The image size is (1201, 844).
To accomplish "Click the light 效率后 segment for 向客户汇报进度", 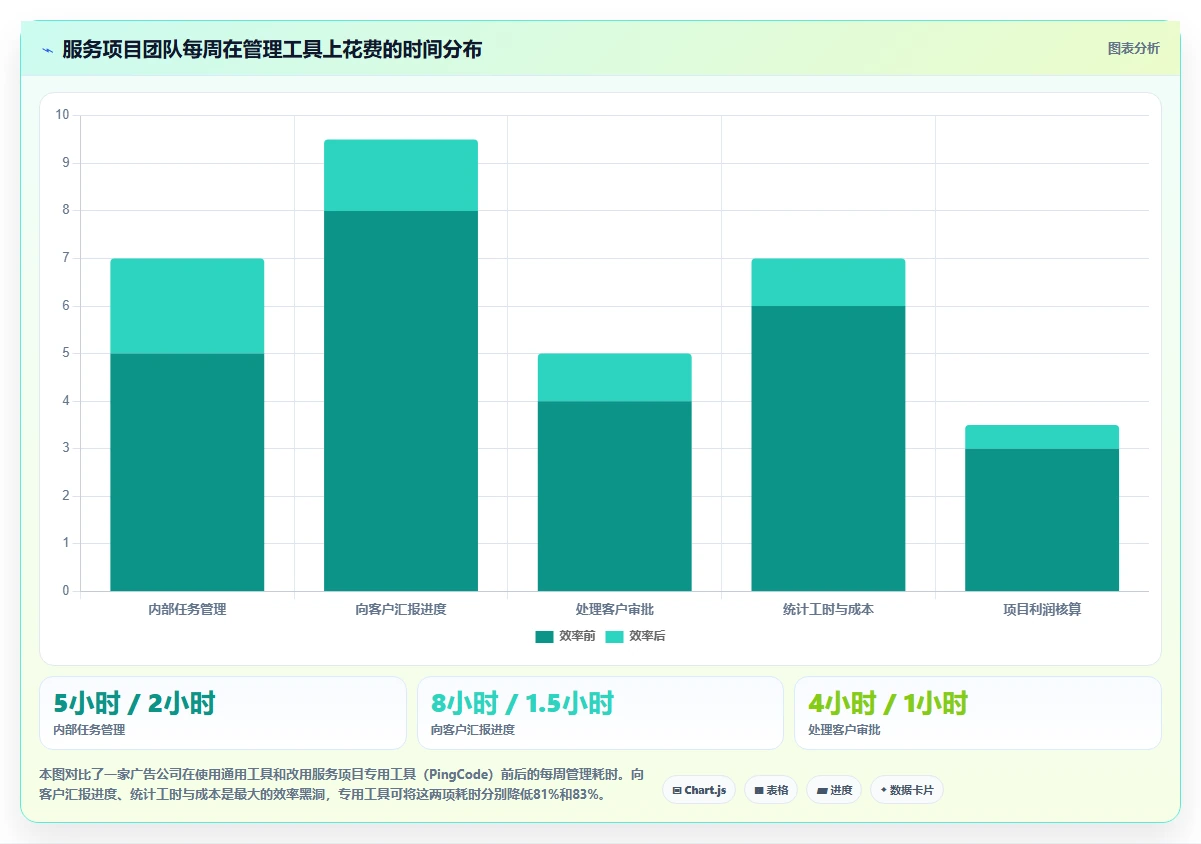I will tap(401, 175).
